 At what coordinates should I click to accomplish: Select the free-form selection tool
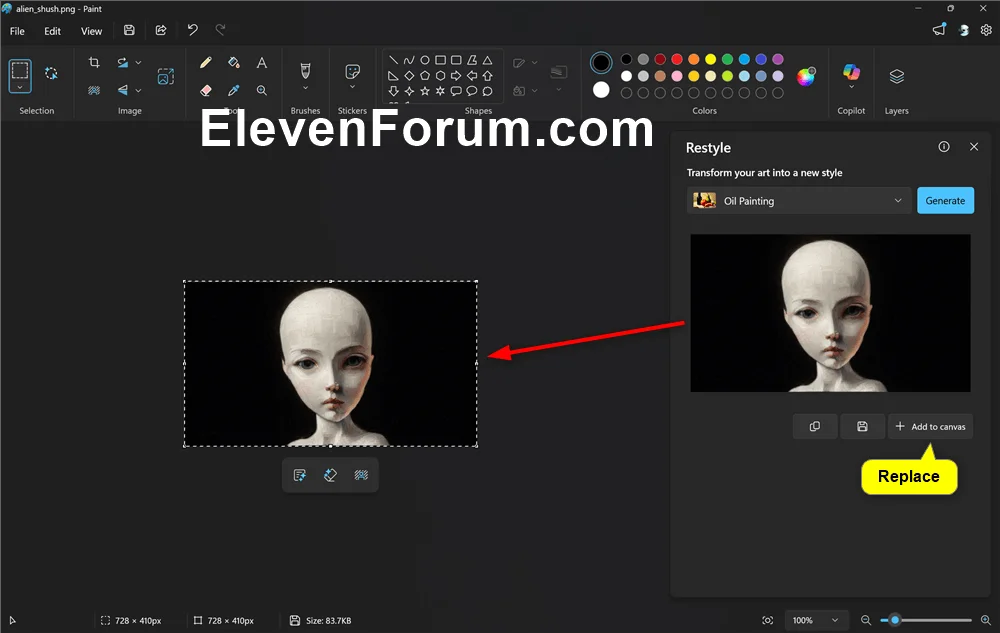coord(51,73)
